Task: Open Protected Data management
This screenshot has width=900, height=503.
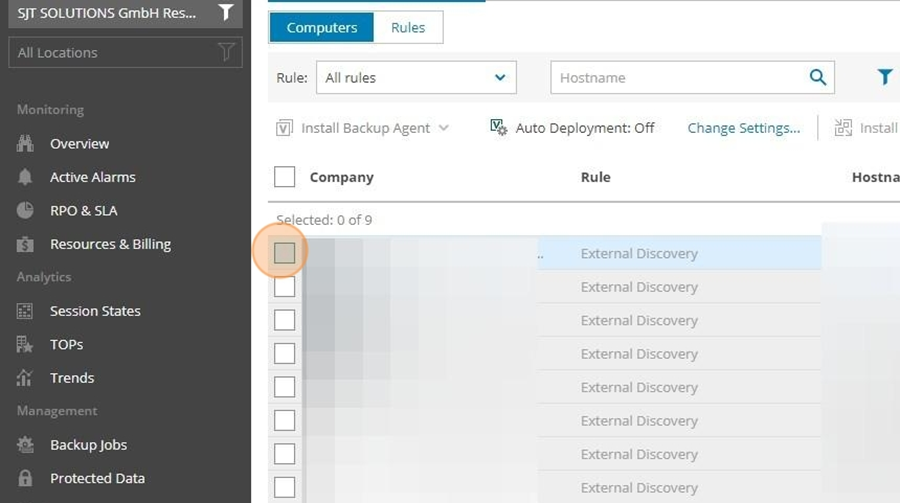Action: [x=98, y=478]
